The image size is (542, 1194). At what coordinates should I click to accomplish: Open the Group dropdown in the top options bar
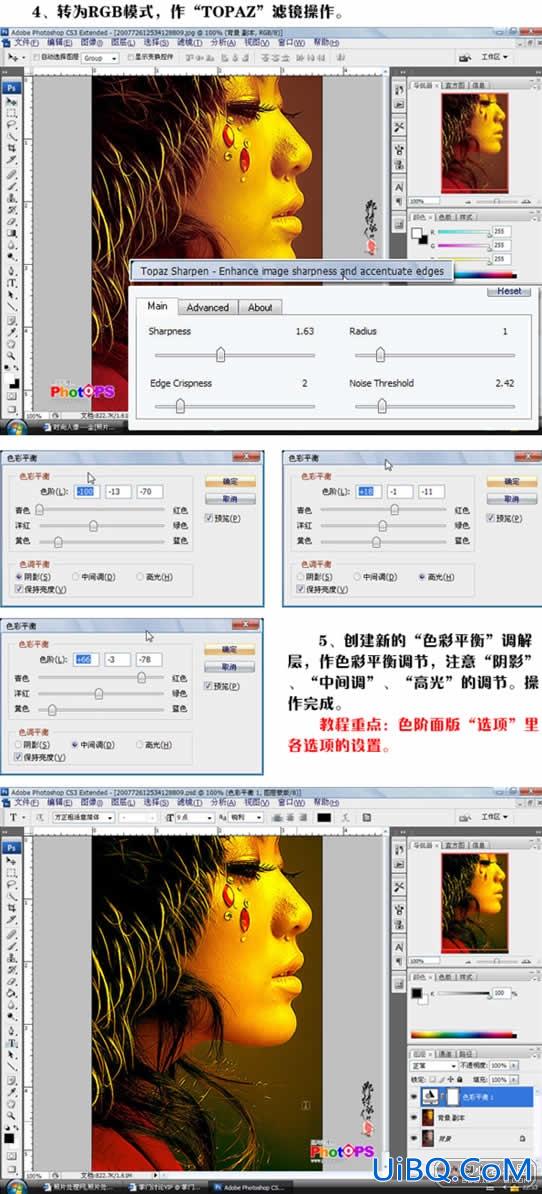click(100, 58)
